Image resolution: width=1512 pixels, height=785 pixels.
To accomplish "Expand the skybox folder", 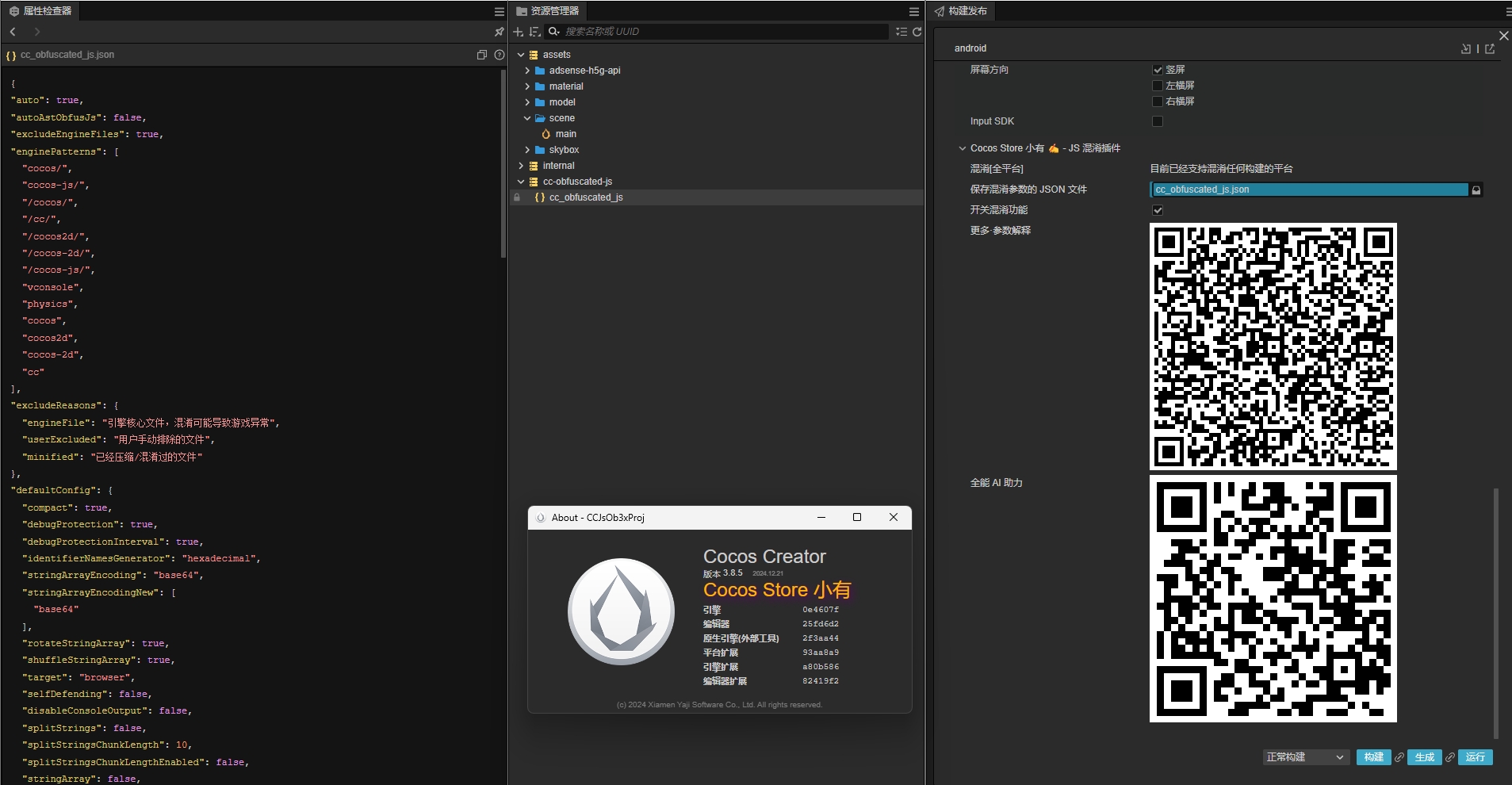I will pos(527,150).
